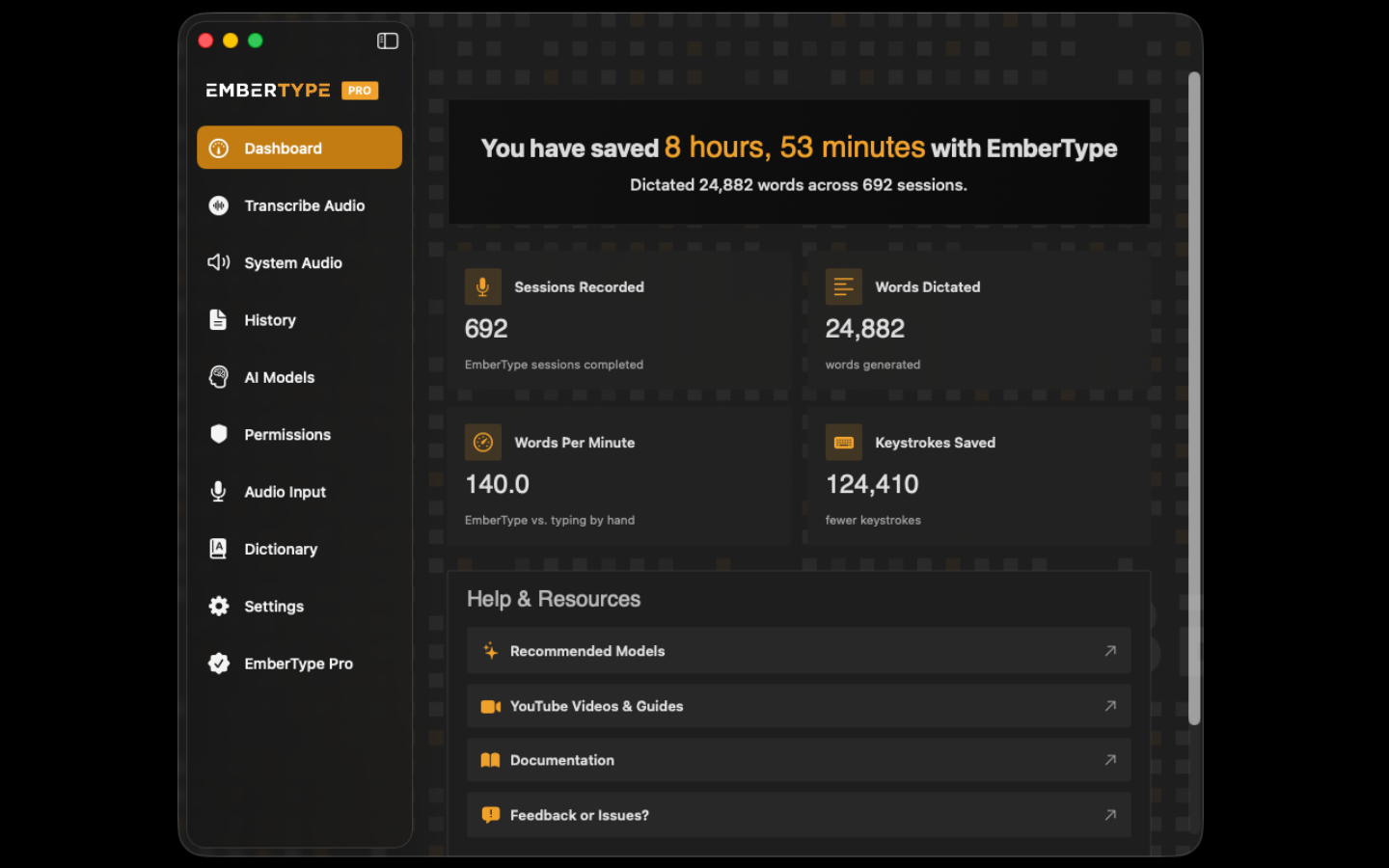
Task: Click the History document icon
Action: click(x=219, y=320)
